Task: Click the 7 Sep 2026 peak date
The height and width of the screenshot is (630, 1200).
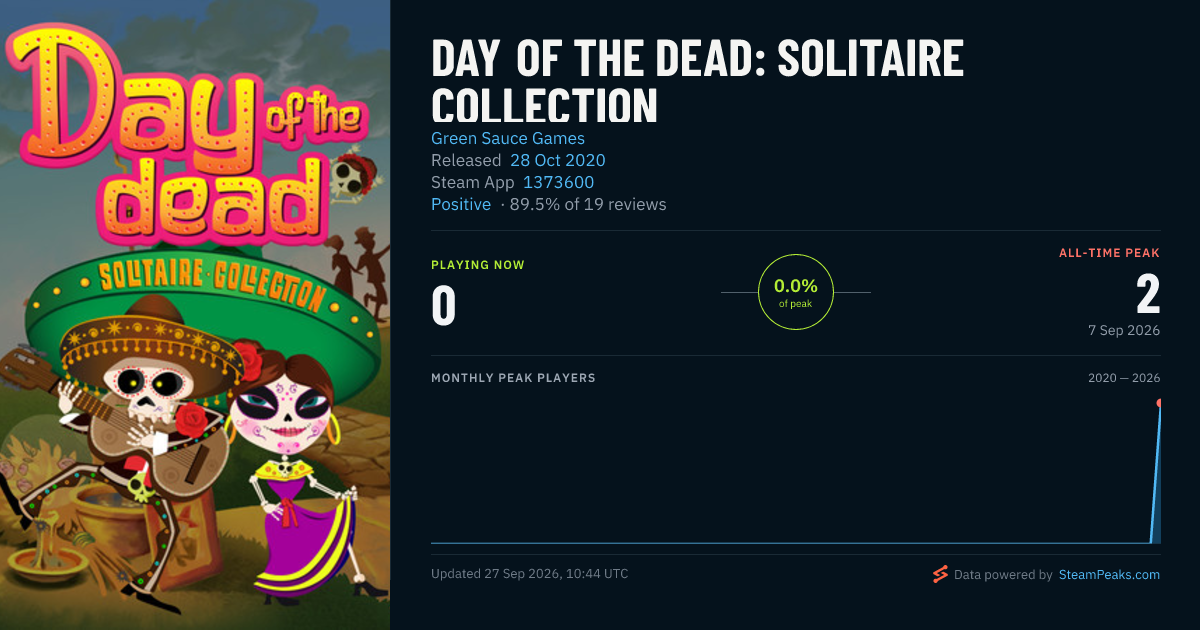Action: (1124, 330)
